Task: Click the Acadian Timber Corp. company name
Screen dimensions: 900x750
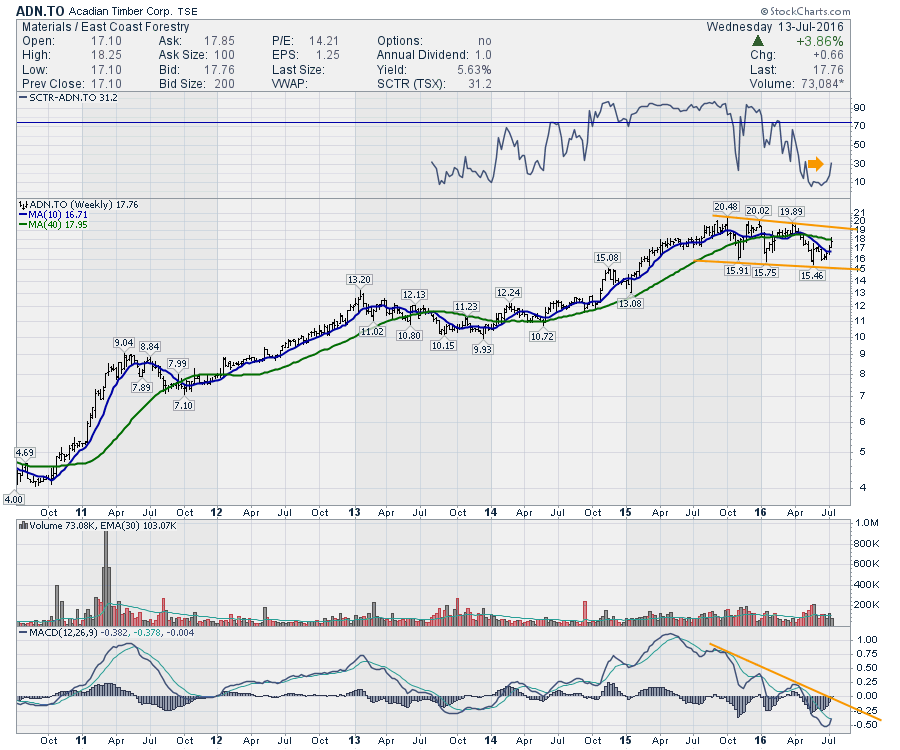Action: (121, 11)
